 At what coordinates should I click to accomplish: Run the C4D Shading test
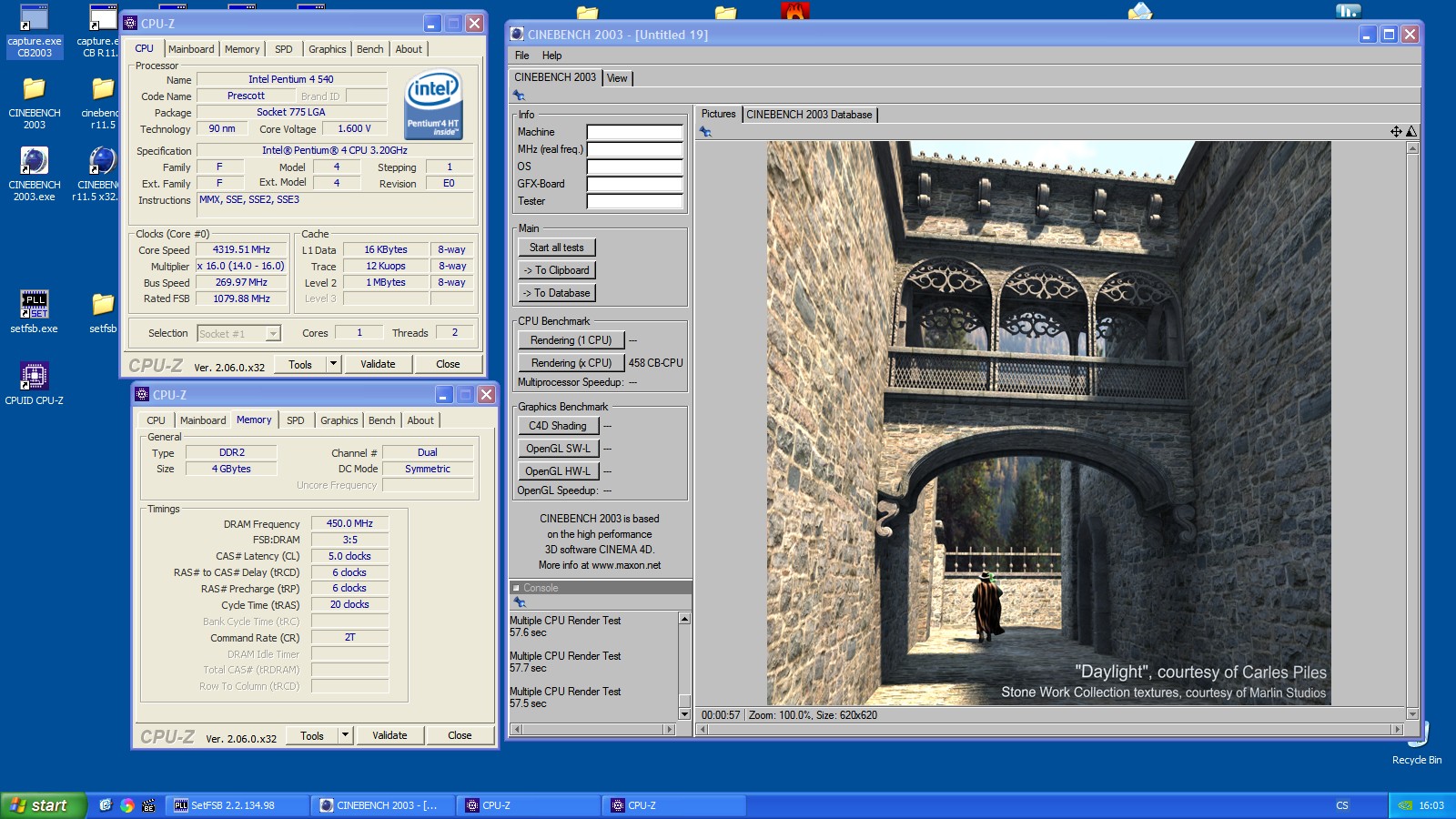coord(558,426)
